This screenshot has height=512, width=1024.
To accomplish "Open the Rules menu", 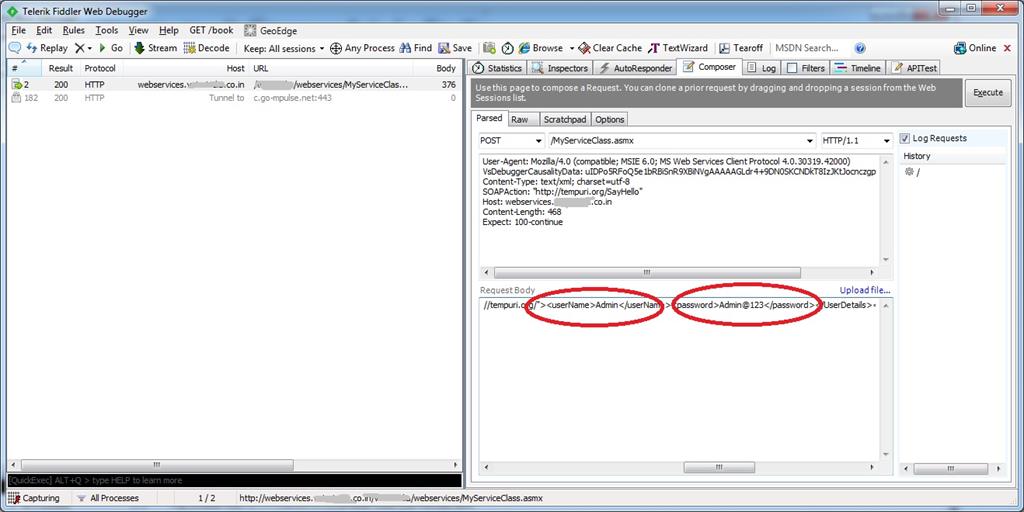I will pos(74,31).
